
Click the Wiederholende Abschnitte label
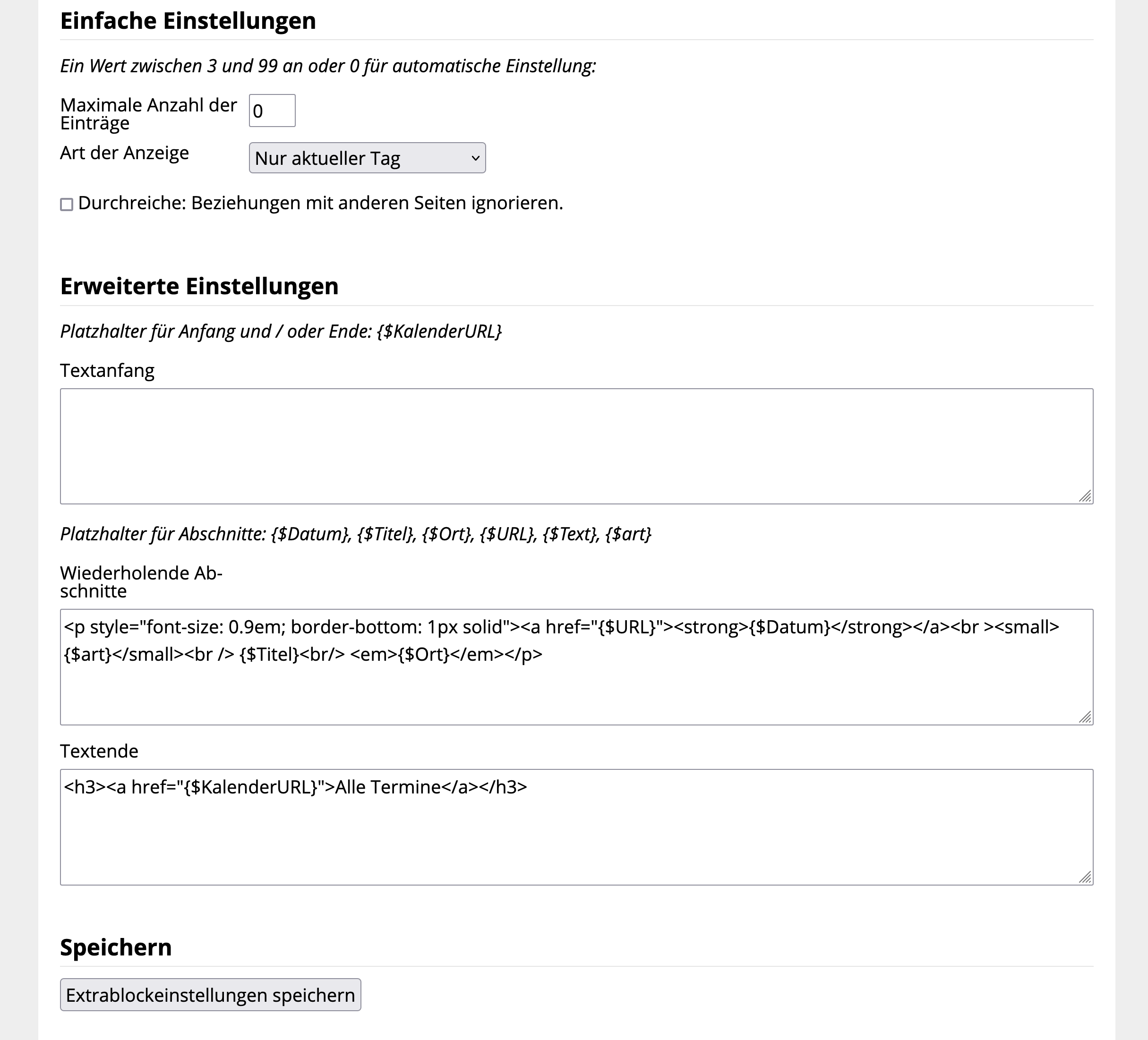(x=141, y=582)
